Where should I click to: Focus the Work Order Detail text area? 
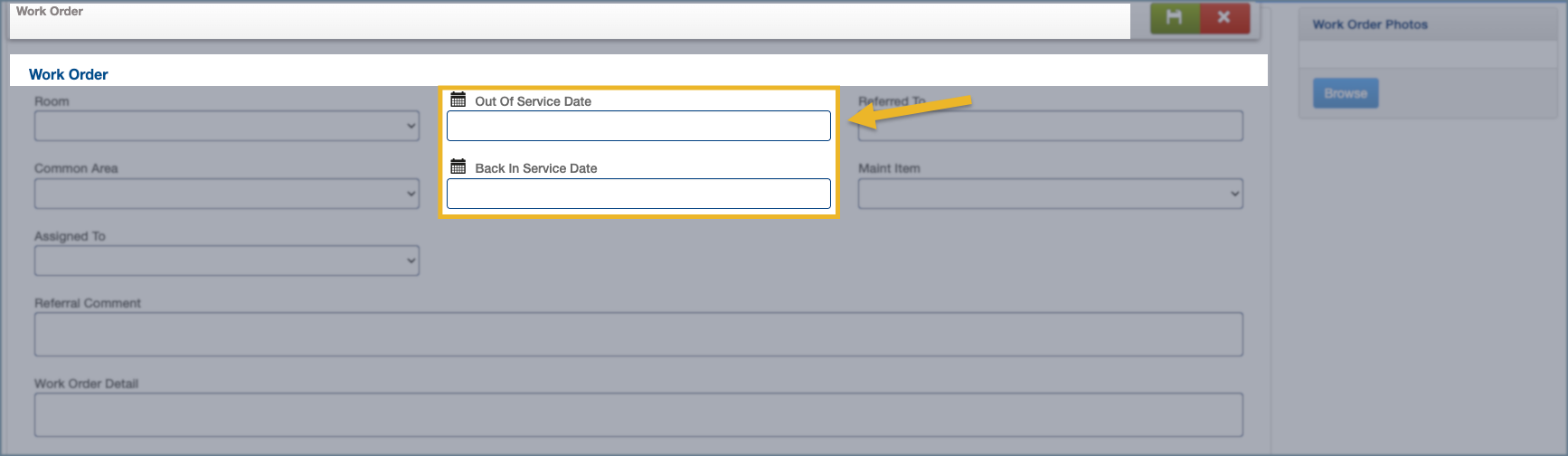(638, 414)
